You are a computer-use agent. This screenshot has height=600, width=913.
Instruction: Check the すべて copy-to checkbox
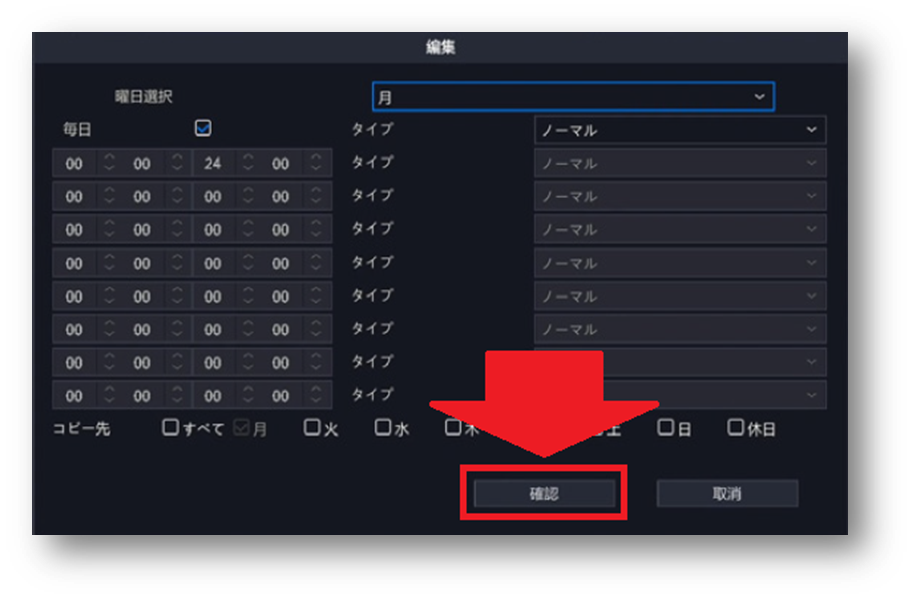tap(170, 428)
